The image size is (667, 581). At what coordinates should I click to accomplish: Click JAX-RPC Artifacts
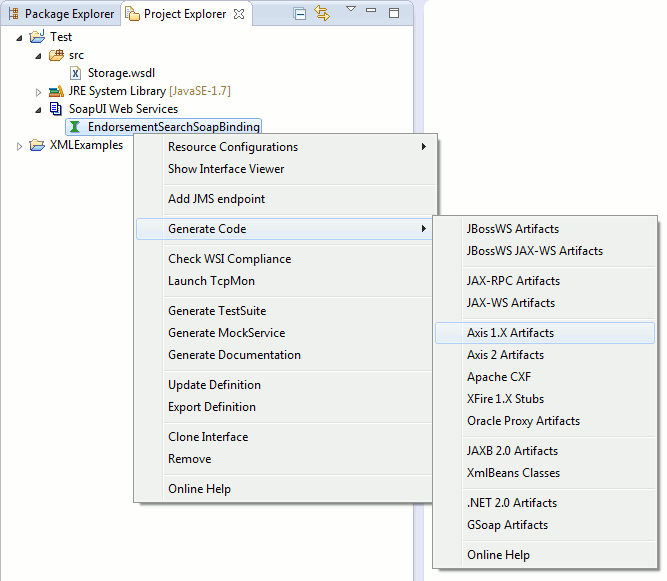513,281
